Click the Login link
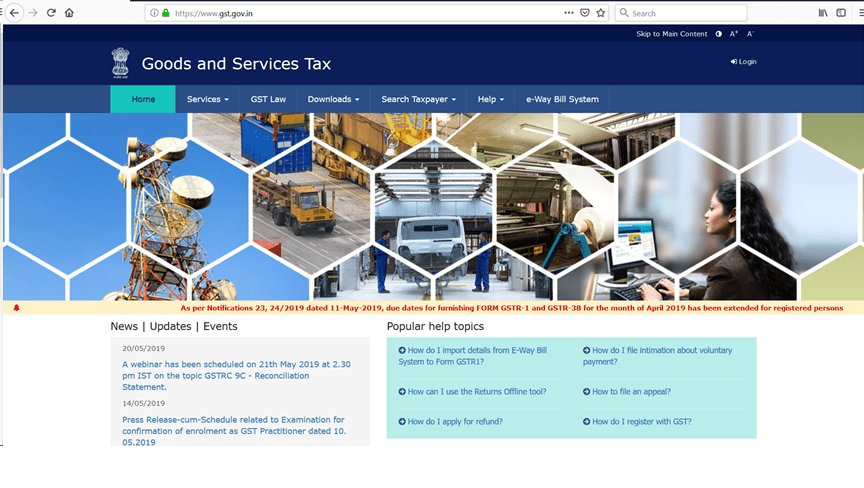This screenshot has width=864, height=488. tap(743, 62)
